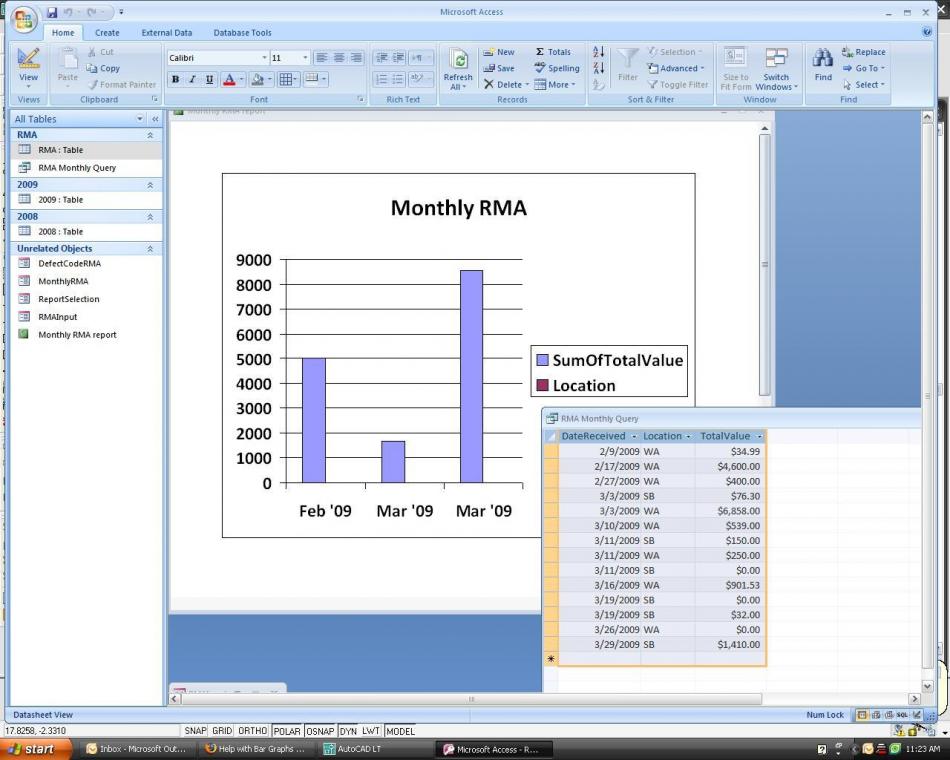Switch to the Database Tools tab

(x=242, y=33)
